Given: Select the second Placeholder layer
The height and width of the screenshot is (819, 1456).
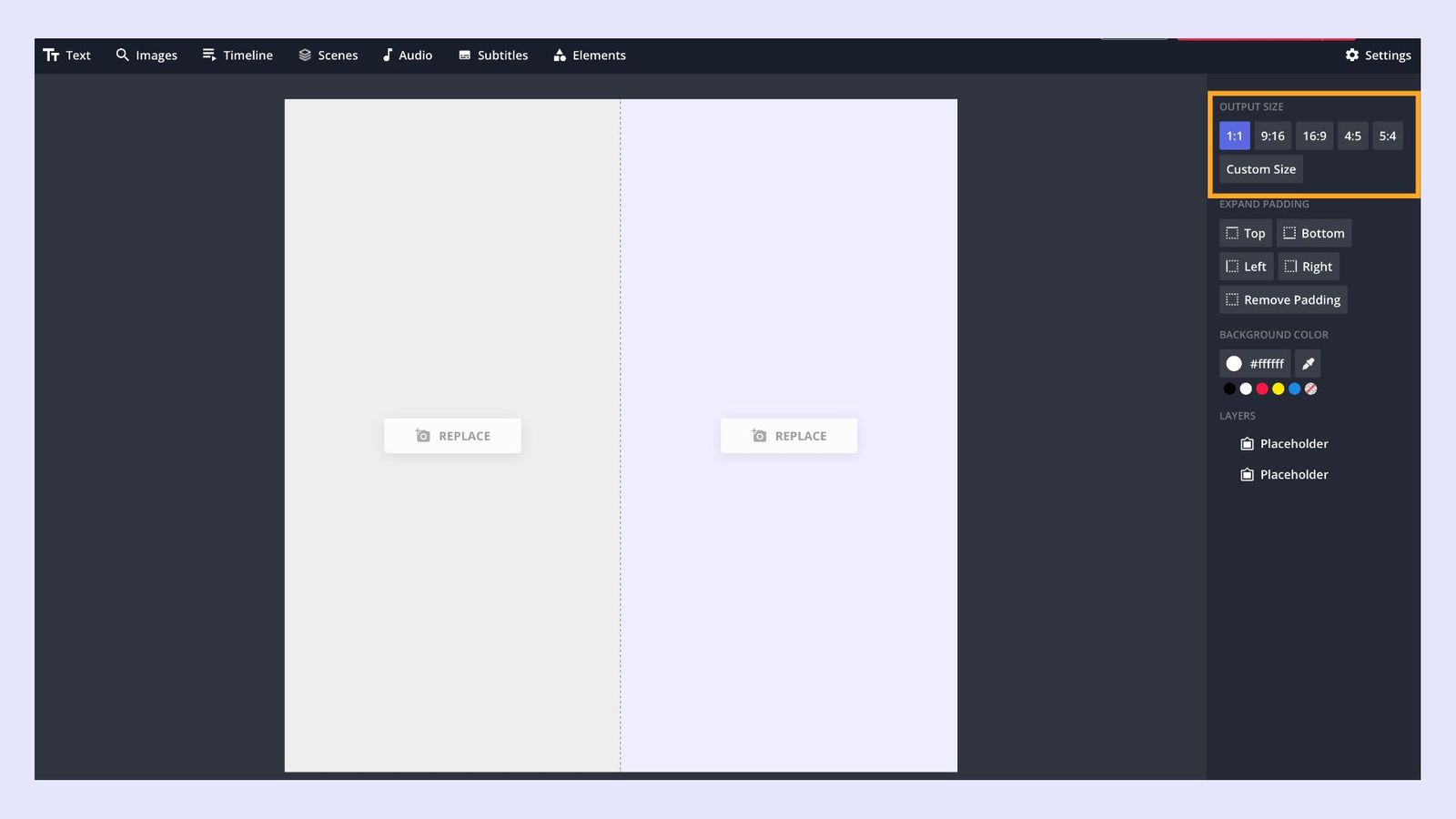Looking at the screenshot, I should (x=1283, y=474).
